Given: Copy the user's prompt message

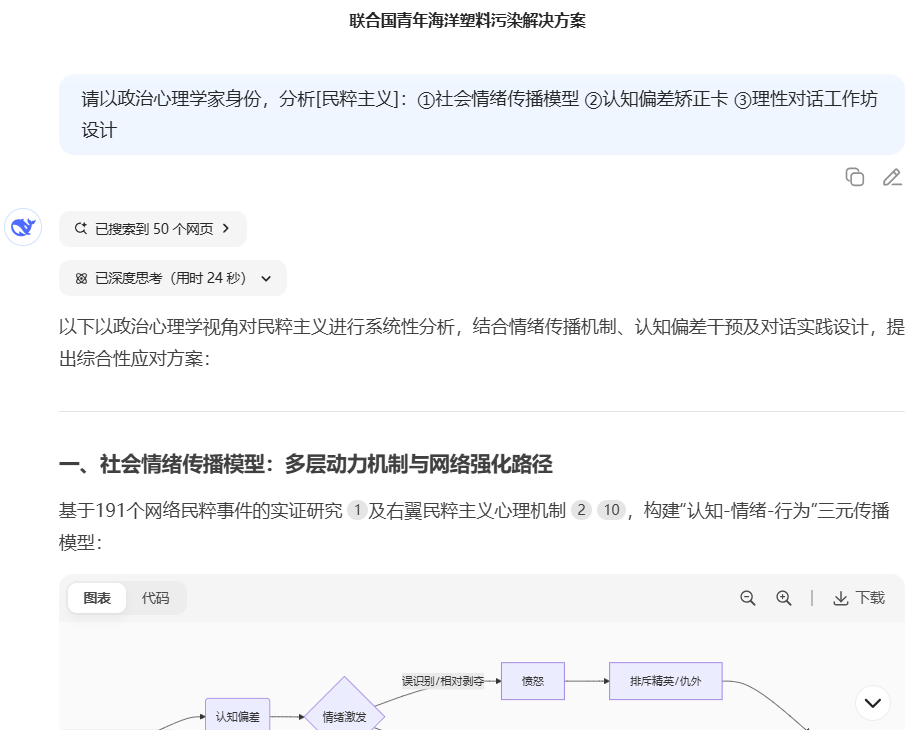Looking at the screenshot, I should click(x=855, y=177).
